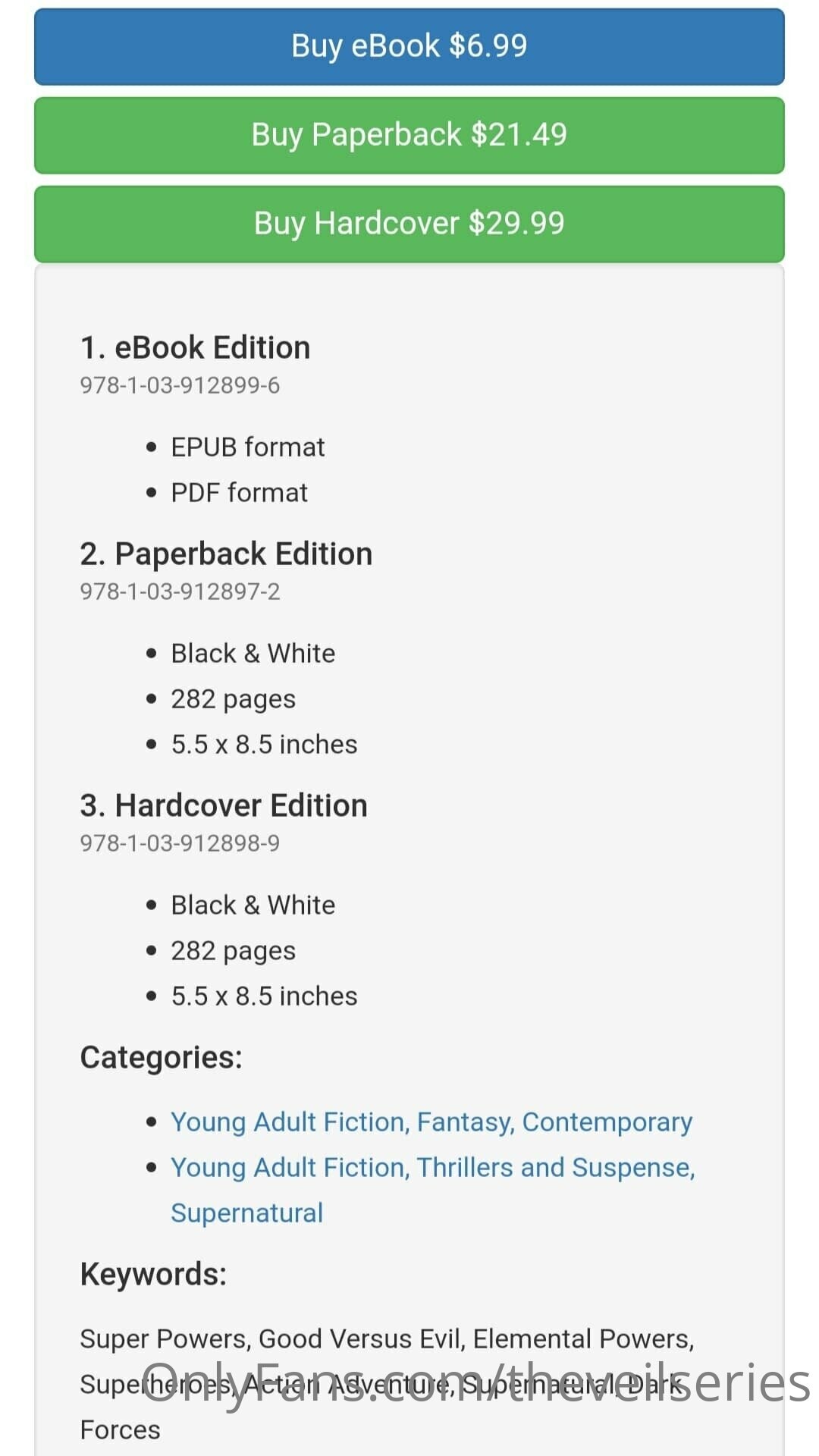
Task: Click the eBook ISBN 978-1-03-912899-6
Action: click(x=180, y=386)
